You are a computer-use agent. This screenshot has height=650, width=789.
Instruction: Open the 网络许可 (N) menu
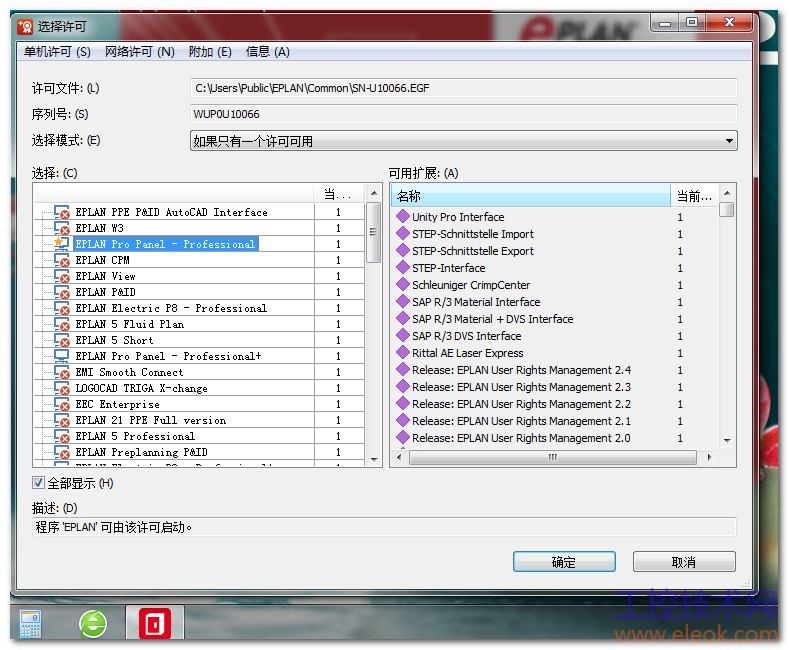[140, 52]
